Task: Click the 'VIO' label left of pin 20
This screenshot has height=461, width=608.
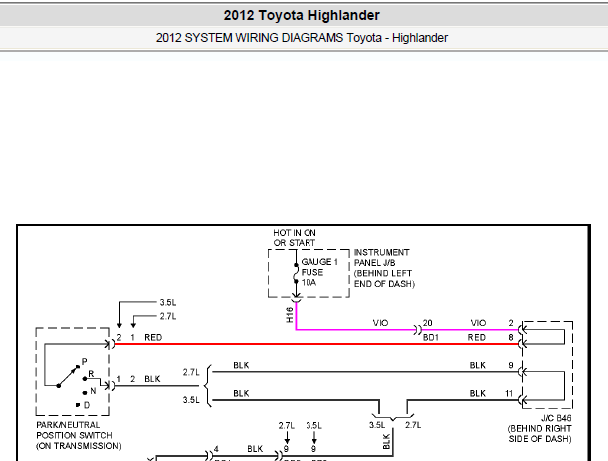Action: pyautogui.click(x=380, y=323)
